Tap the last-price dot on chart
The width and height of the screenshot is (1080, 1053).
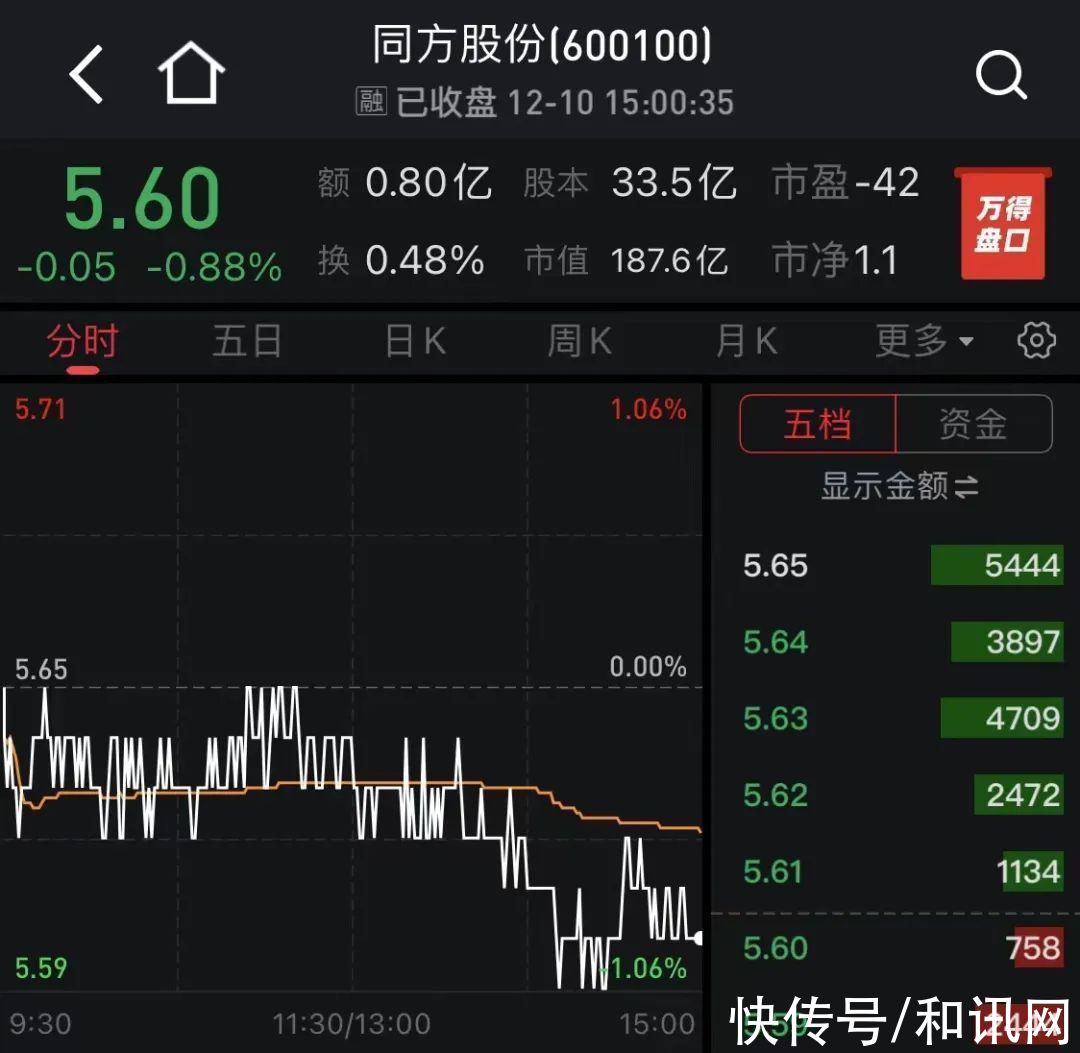[x=698, y=938]
